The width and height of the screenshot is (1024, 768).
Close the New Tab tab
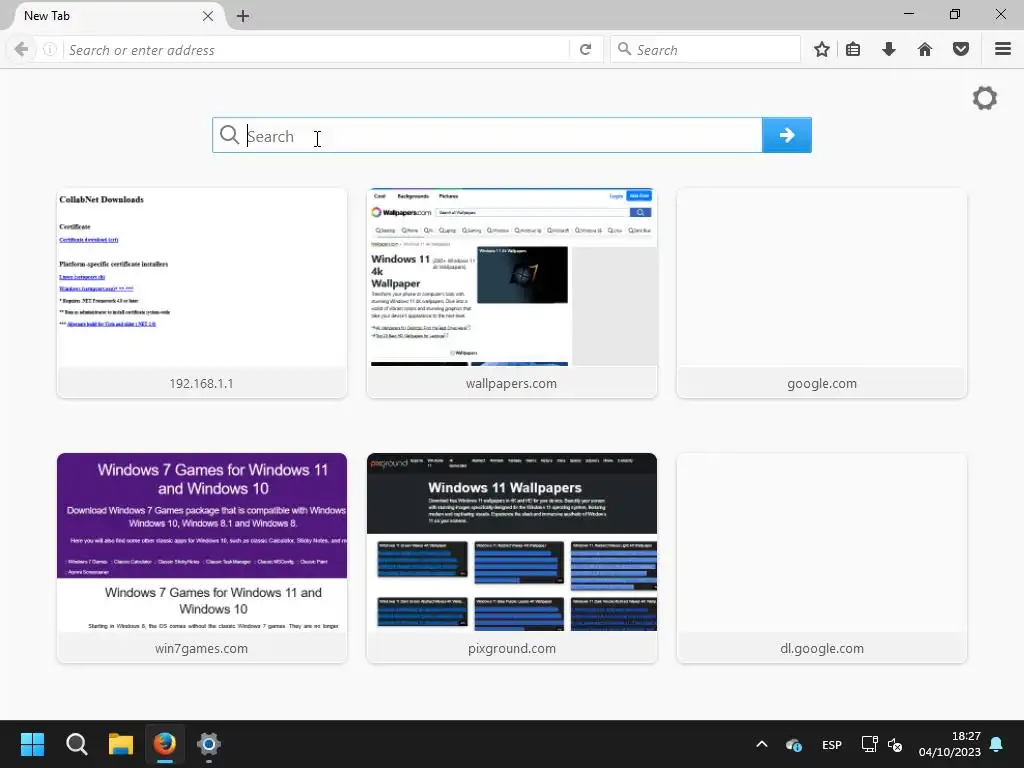click(x=208, y=16)
